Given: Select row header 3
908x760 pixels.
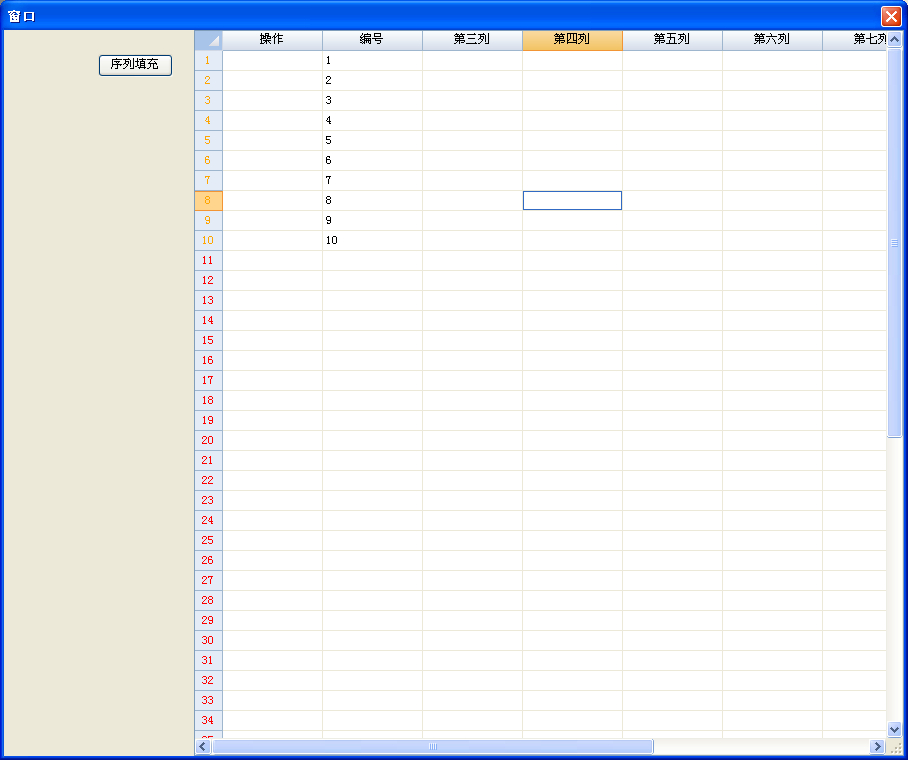Looking at the screenshot, I should coord(208,100).
